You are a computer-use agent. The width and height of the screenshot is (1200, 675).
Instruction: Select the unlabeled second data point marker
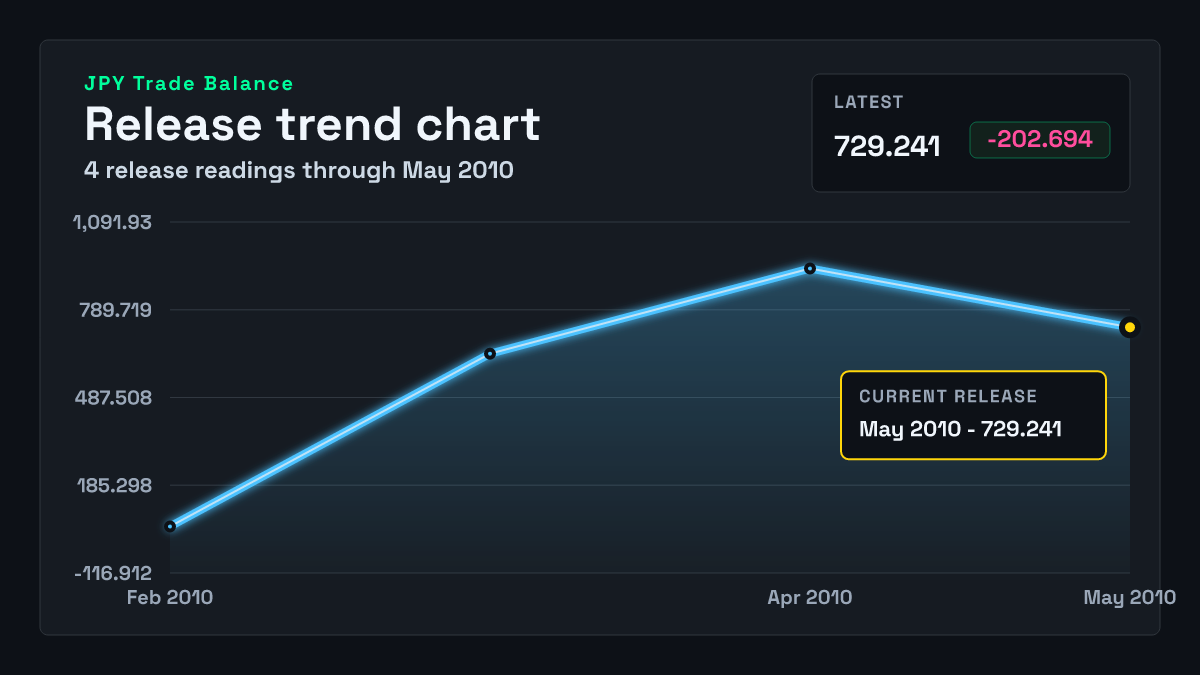490,353
